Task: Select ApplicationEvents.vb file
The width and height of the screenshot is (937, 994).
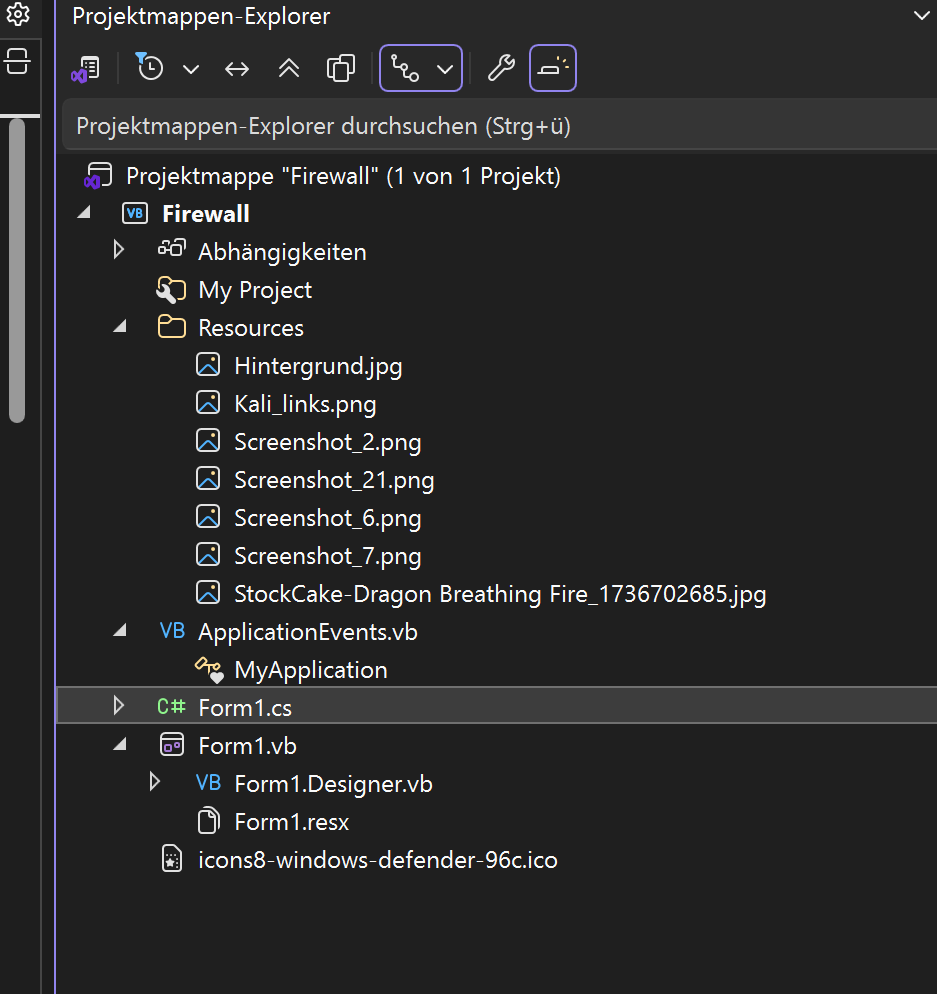Action: click(308, 633)
